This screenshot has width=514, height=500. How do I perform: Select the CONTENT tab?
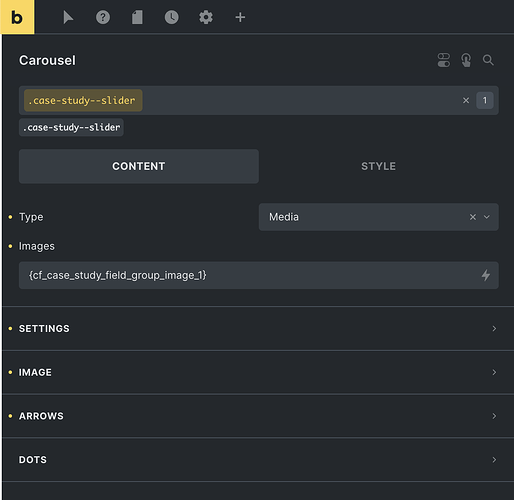coord(139,166)
